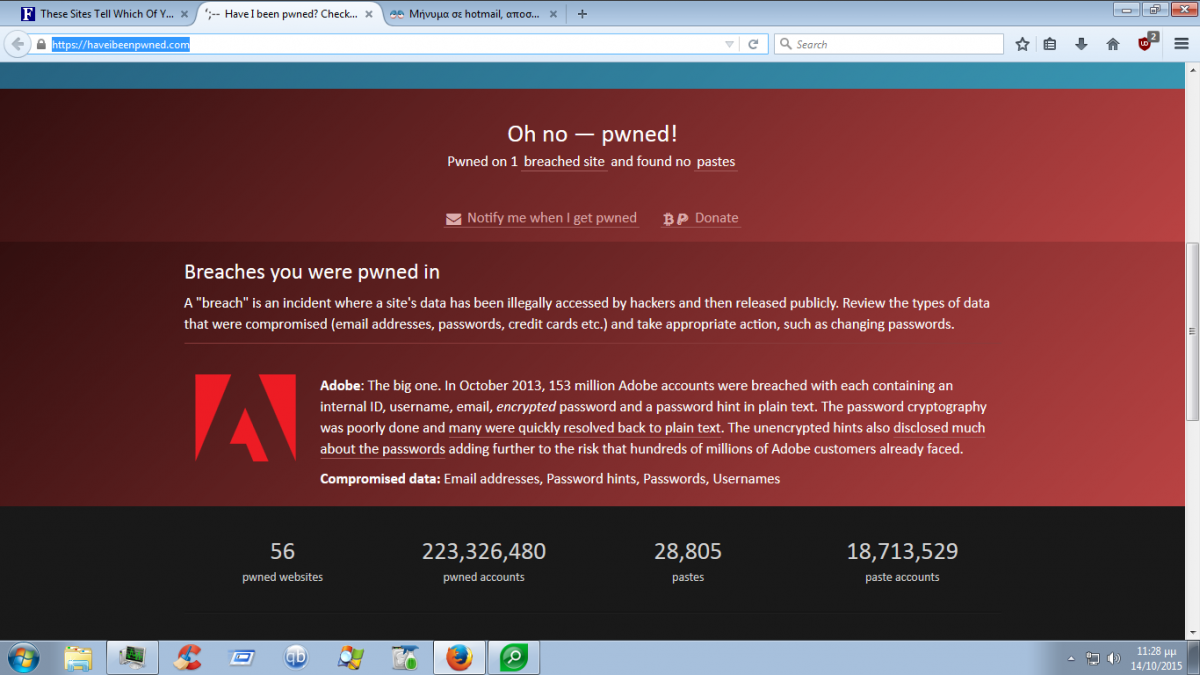Click the bitcoin BP icon beside Donate
This screenshot has width=1200, height=675.
pos(675,219)
